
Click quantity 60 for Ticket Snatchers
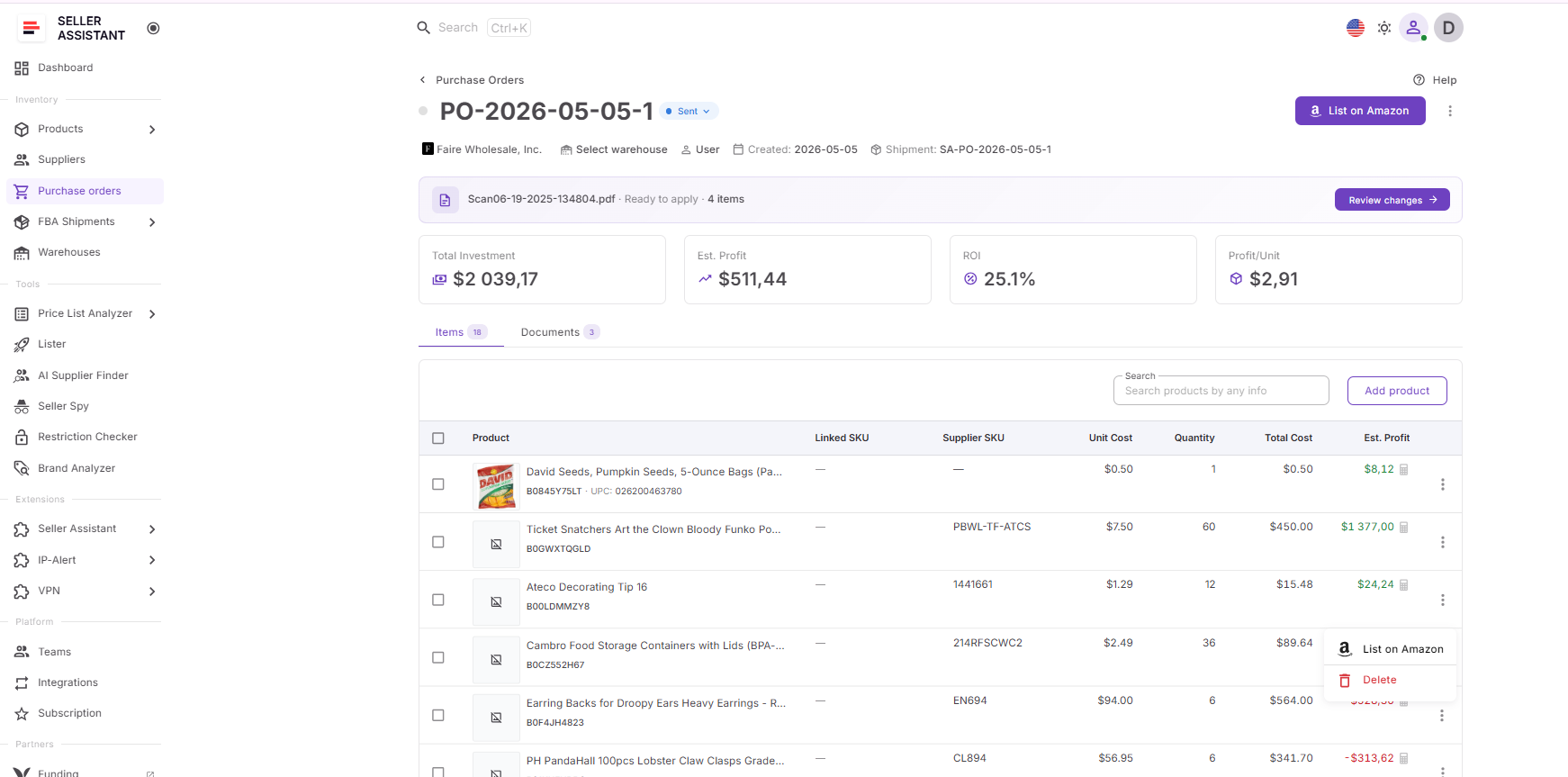point(1209,527)
